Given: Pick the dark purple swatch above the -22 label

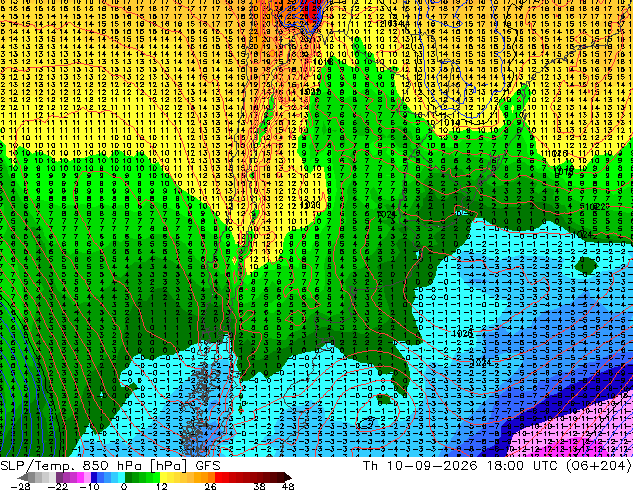Looking at the screenshot, I should 59,477.
